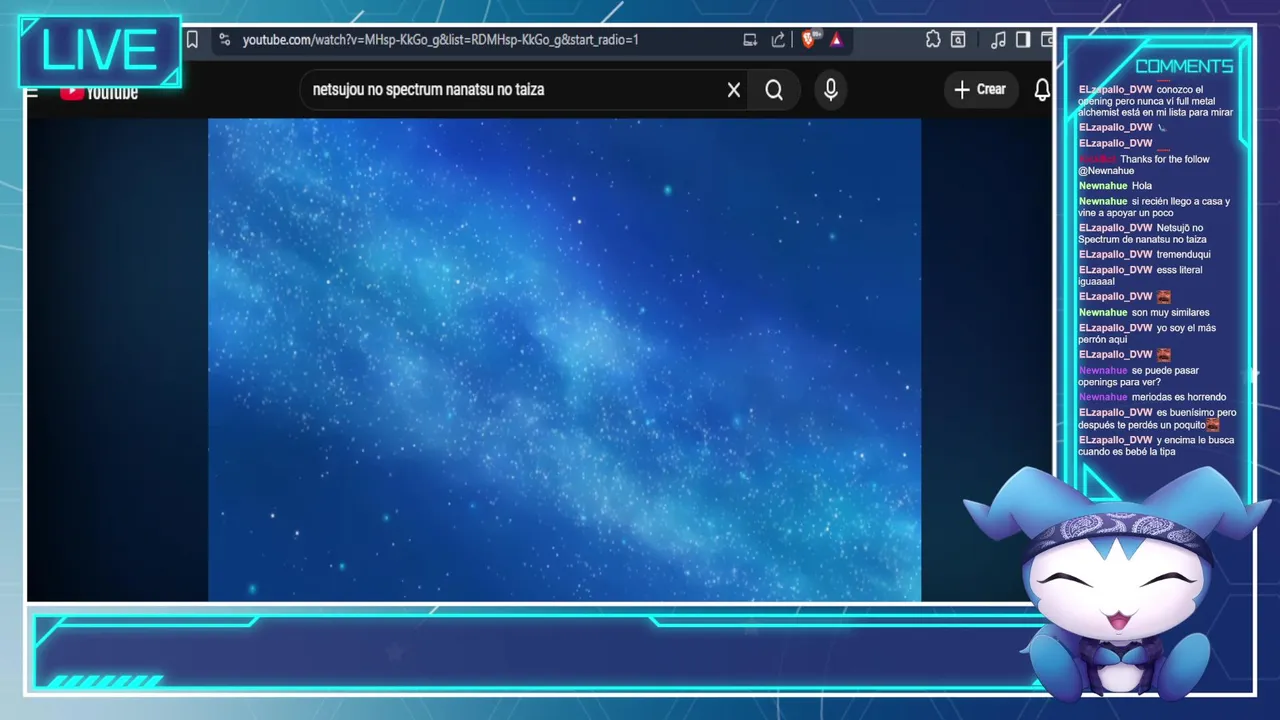
Task: Open site settings icon beside the URL
Action: click(224, 40)
